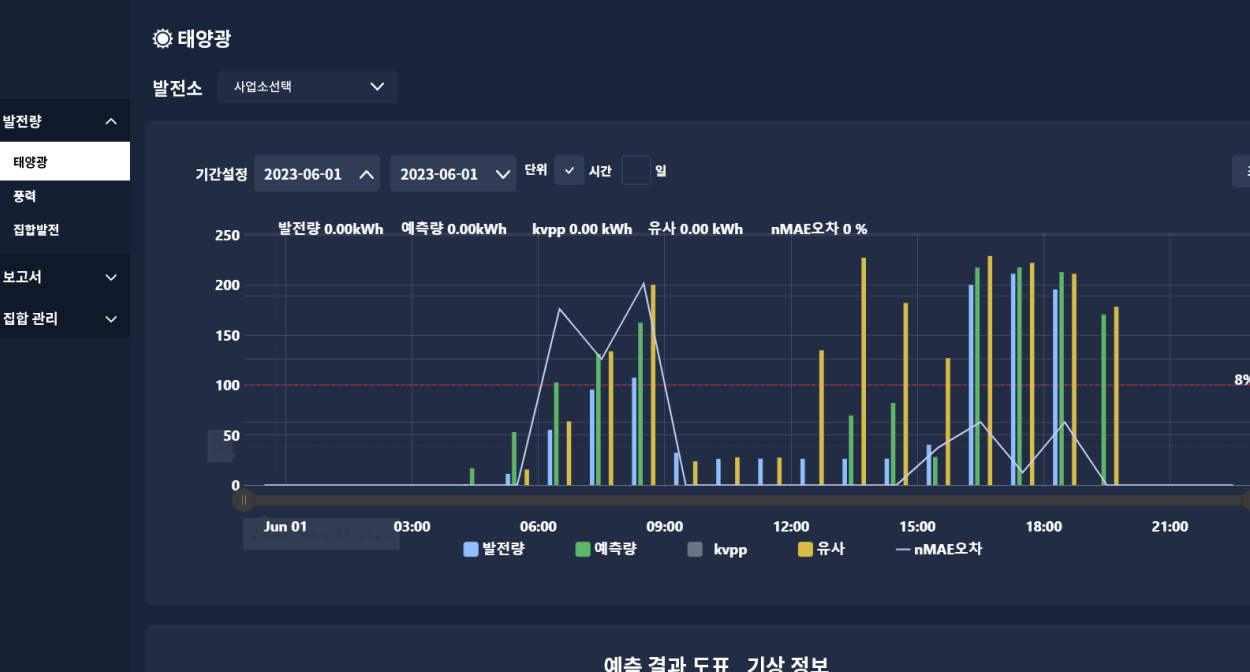This screenshot has height=672, width=1250.
Task: Uncheck the 시간 unit checkbox
Action: click(569, 171)
